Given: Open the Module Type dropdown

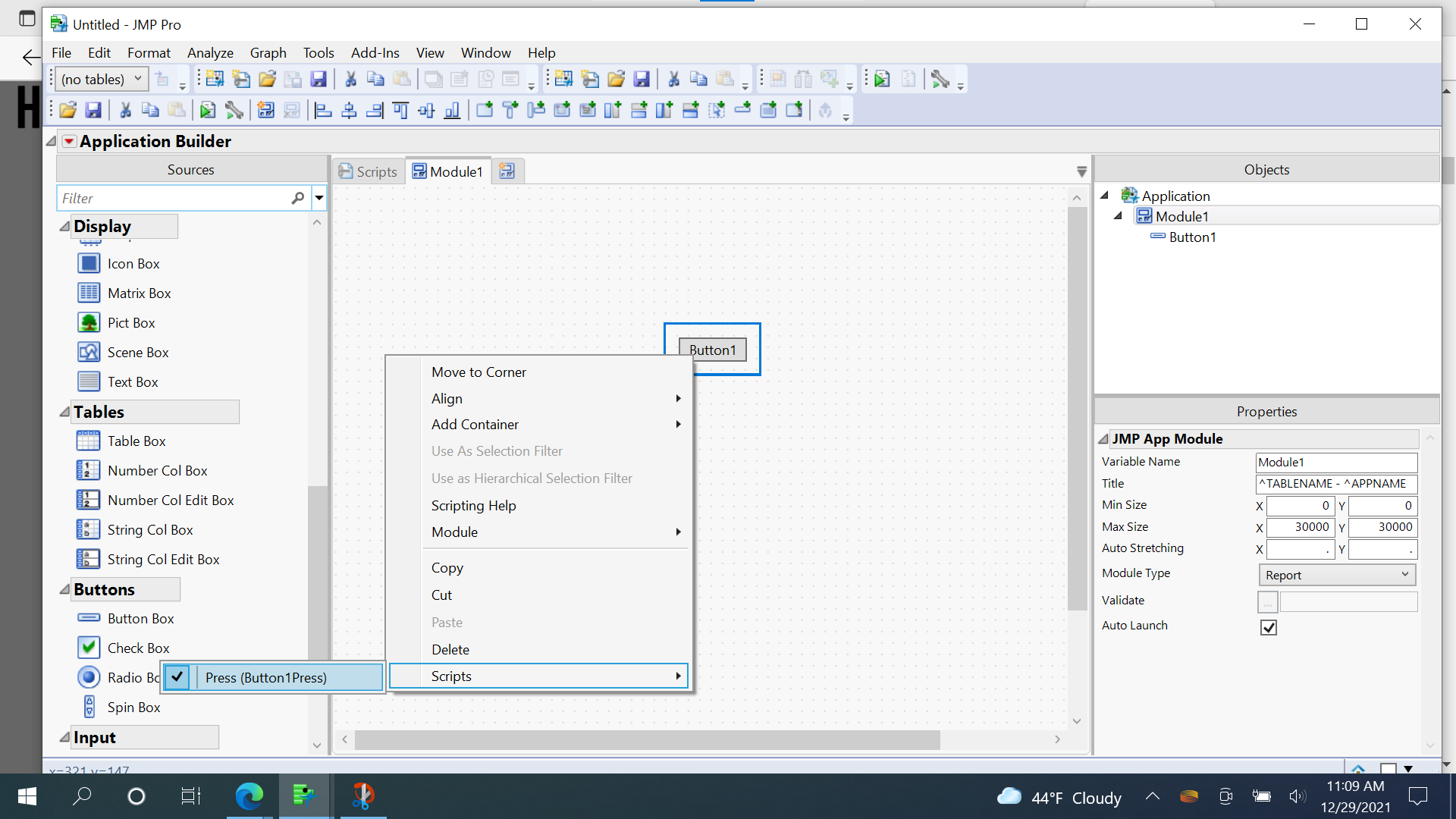Looking at the screenshot, I should point(1336,574).
